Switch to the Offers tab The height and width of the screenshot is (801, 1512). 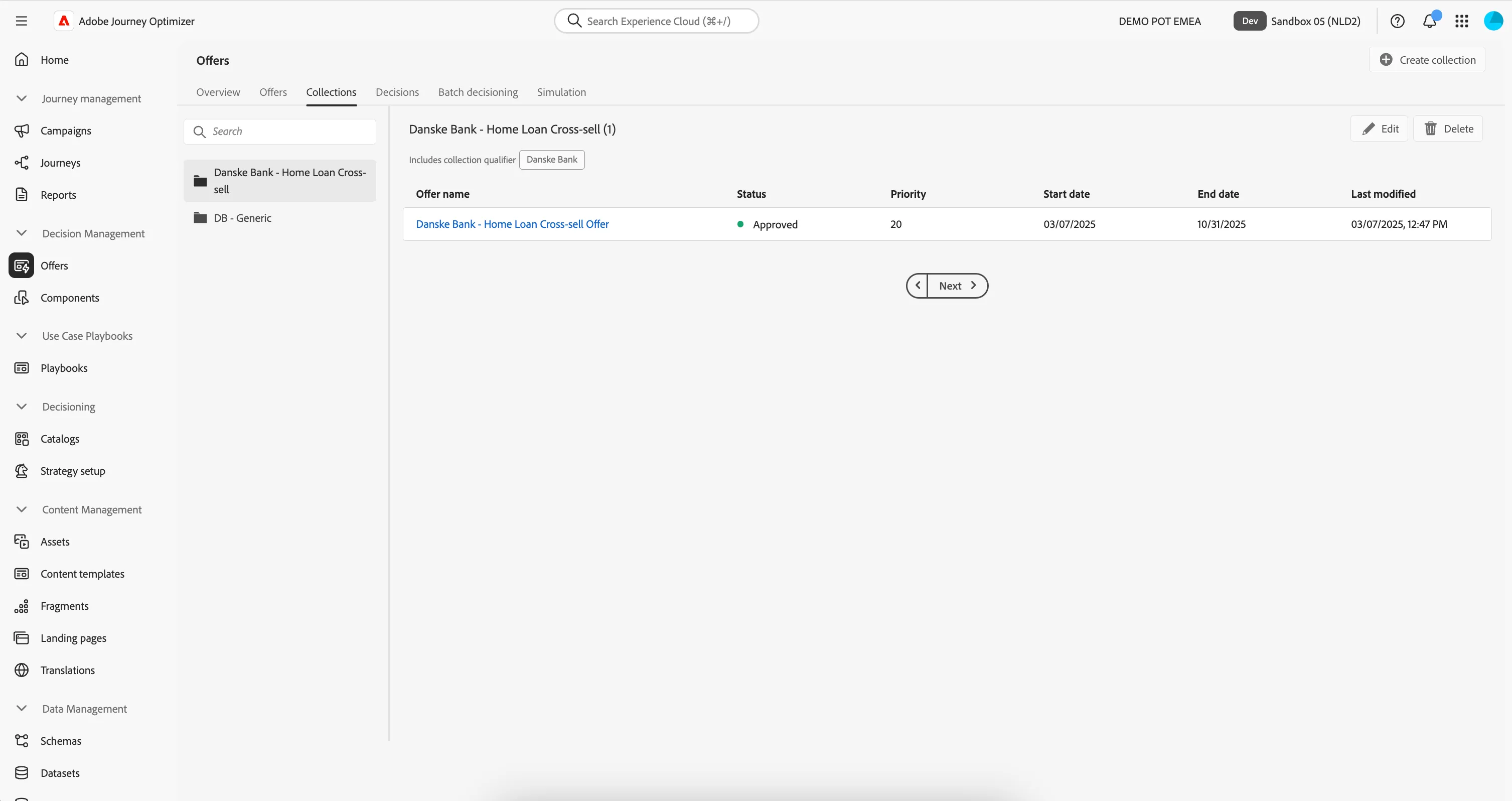(273, 92)
